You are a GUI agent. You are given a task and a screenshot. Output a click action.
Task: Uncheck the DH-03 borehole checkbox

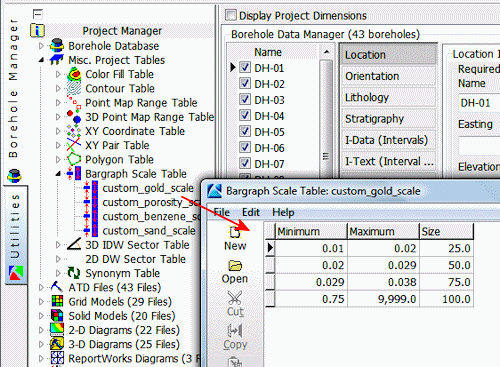pos(245,99)
